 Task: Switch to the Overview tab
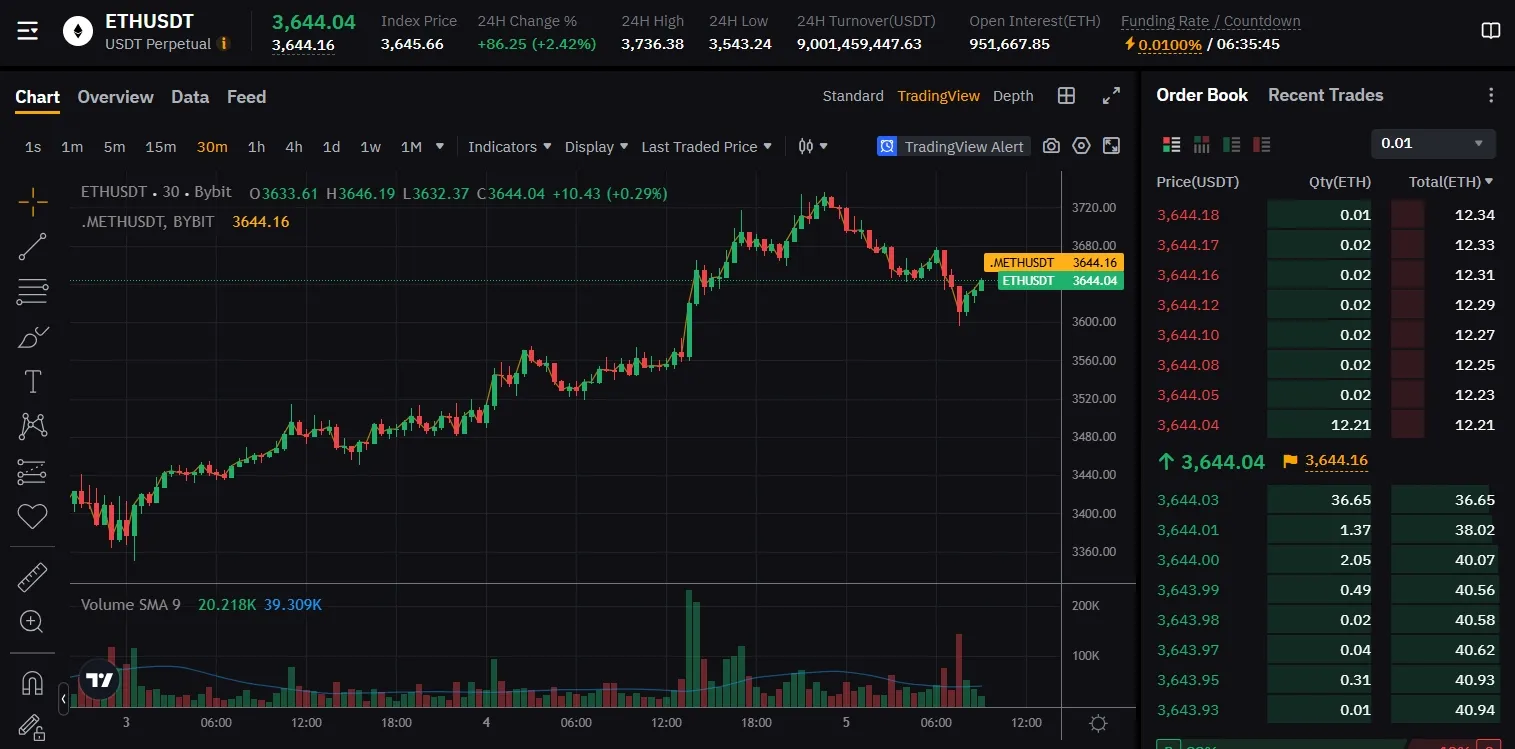(x=115, y=97)
